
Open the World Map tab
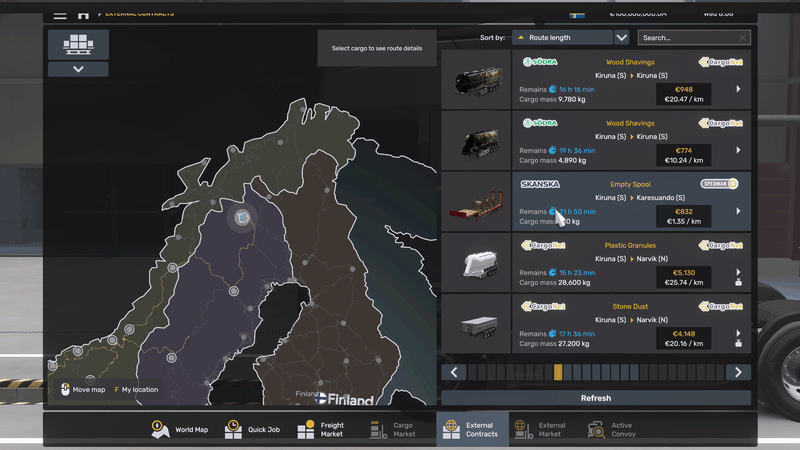[180, 430]
